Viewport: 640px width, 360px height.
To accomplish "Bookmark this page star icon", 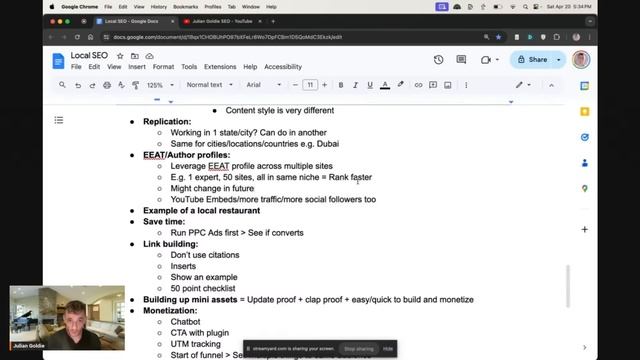I will [x=498, y=37].
